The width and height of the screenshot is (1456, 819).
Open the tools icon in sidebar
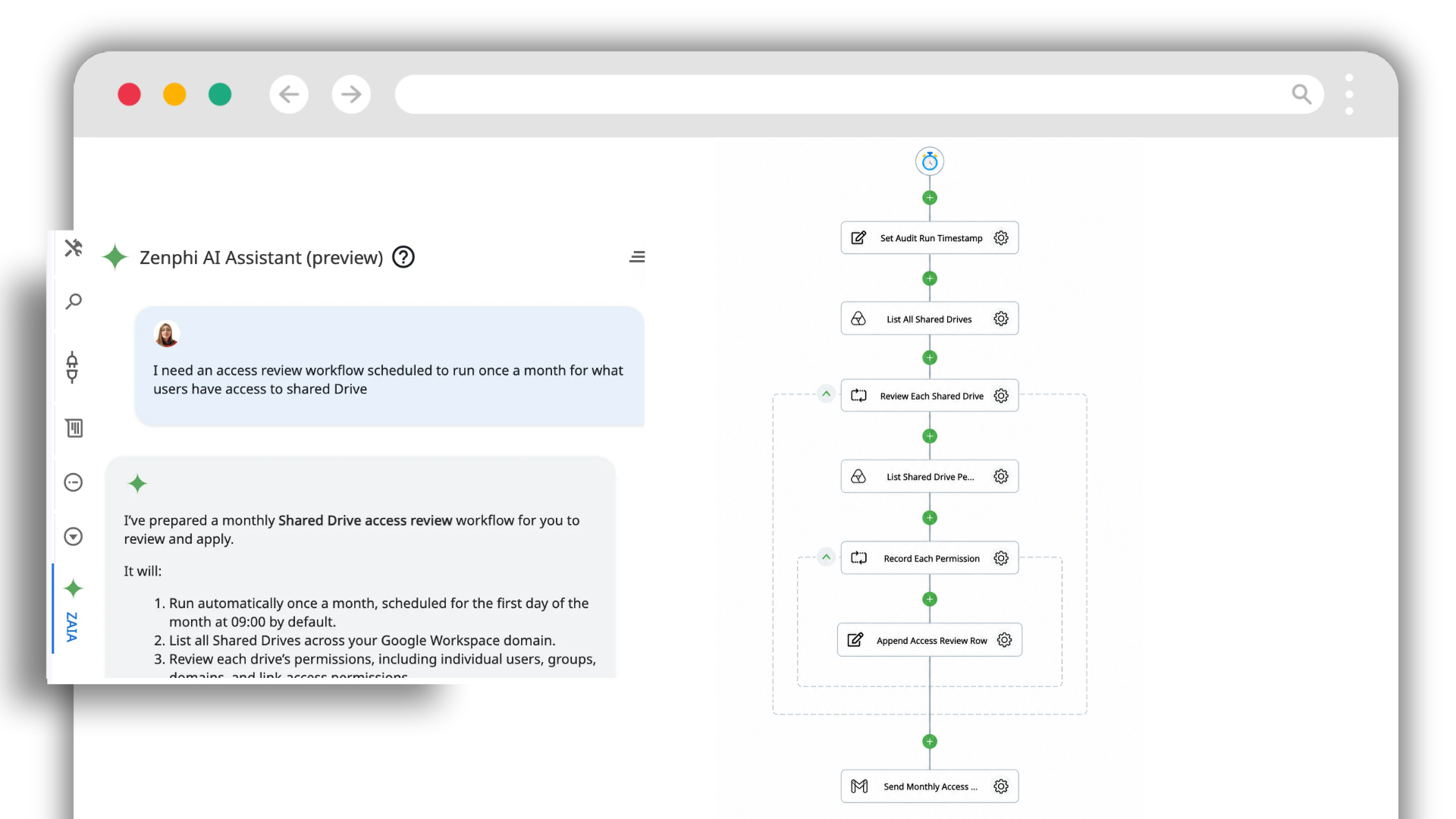point(74,248)
